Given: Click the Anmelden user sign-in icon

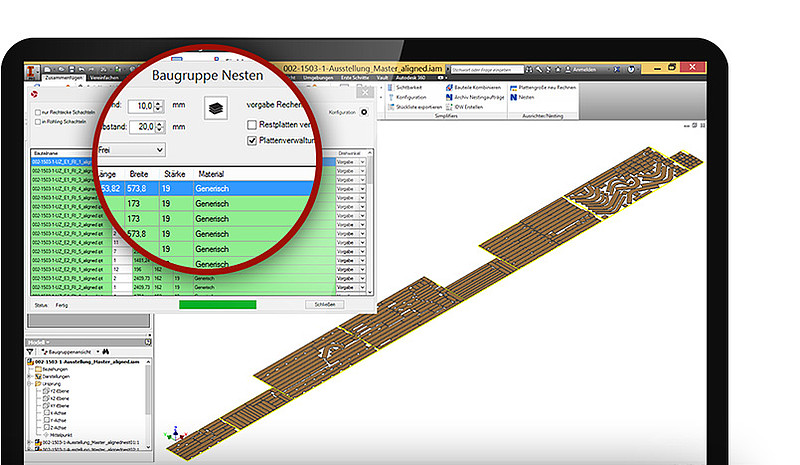Looking at the screenshot, I should point(568,69).
